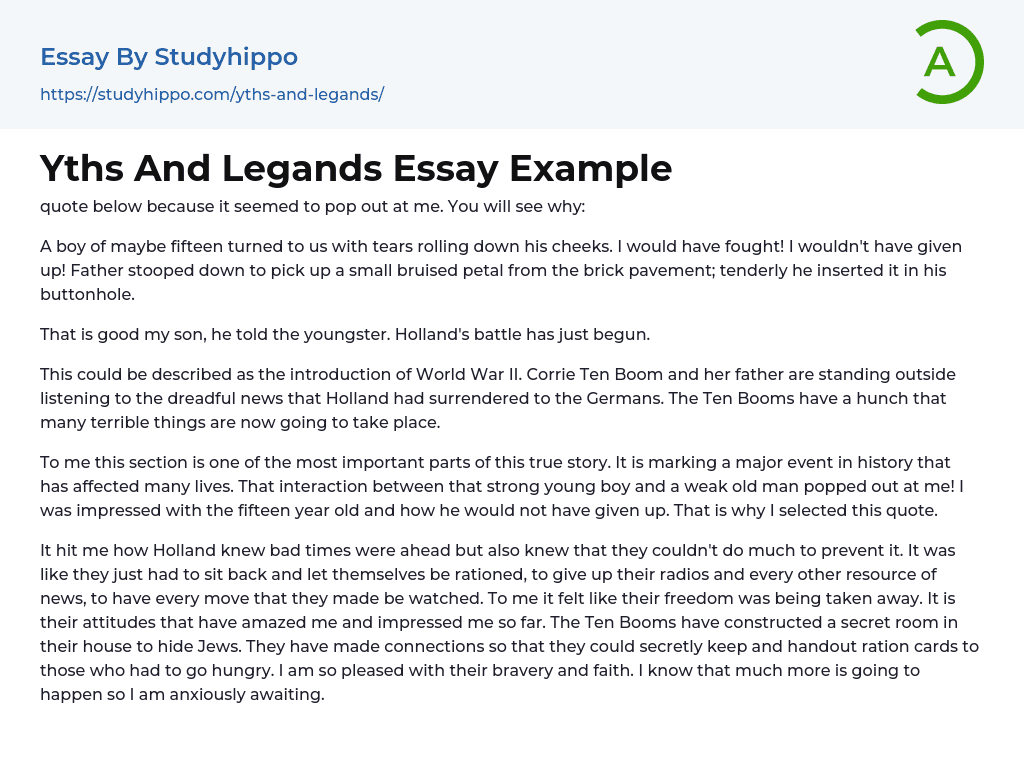Click the paragraph beginning "A boy of maybe fifteen"
This screenshot has height=763, width=1024.
(x=500, y=270)
